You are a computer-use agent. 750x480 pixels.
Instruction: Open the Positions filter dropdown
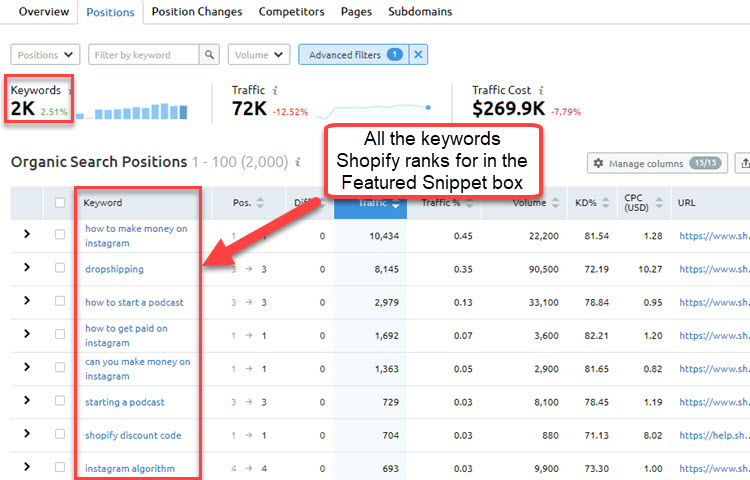pyautogui.click(x=45, y=55)
